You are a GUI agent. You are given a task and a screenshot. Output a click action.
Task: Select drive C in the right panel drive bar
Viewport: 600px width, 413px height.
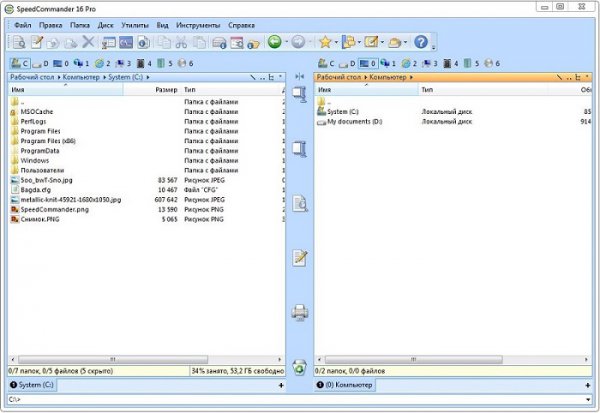[x=326, y=63]
